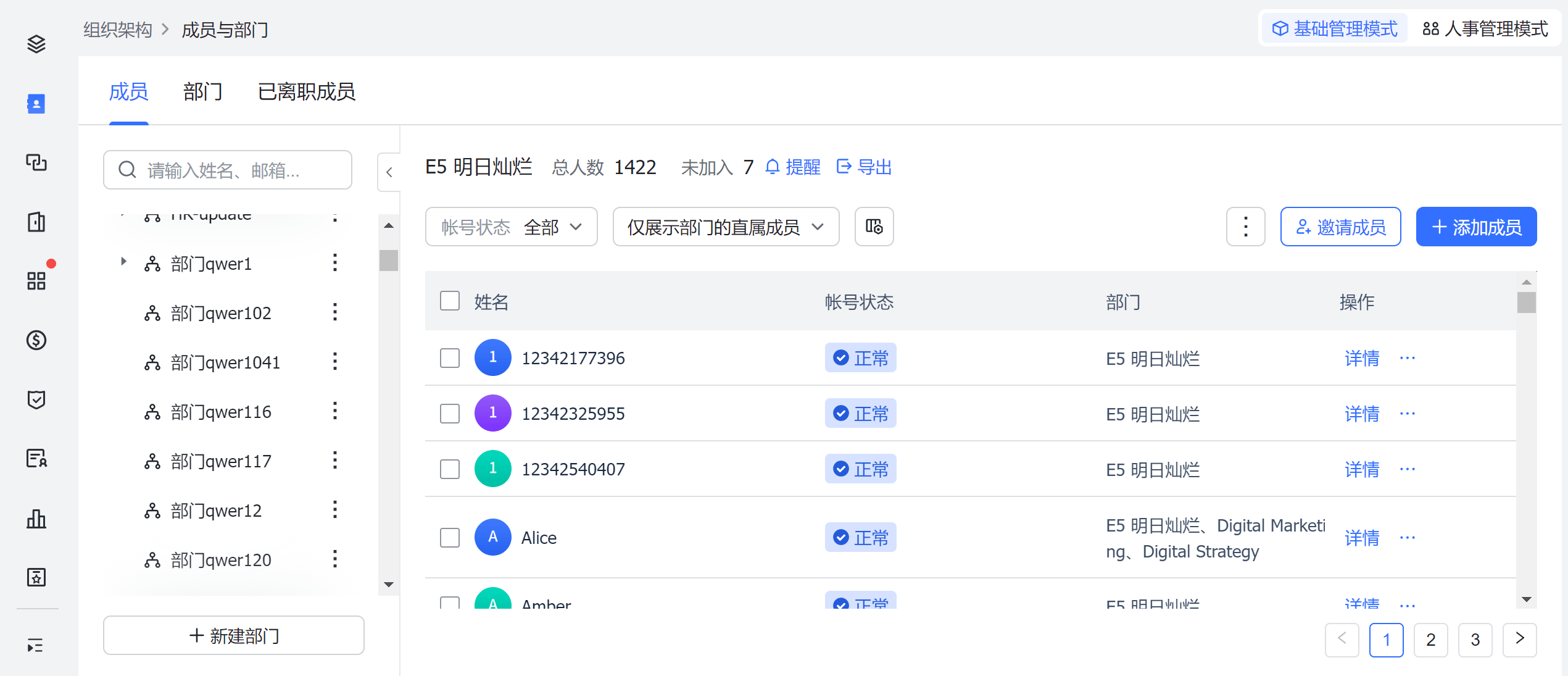Open the bar chart statistics icon
The image size is (1568, 676).
point(36,519)
